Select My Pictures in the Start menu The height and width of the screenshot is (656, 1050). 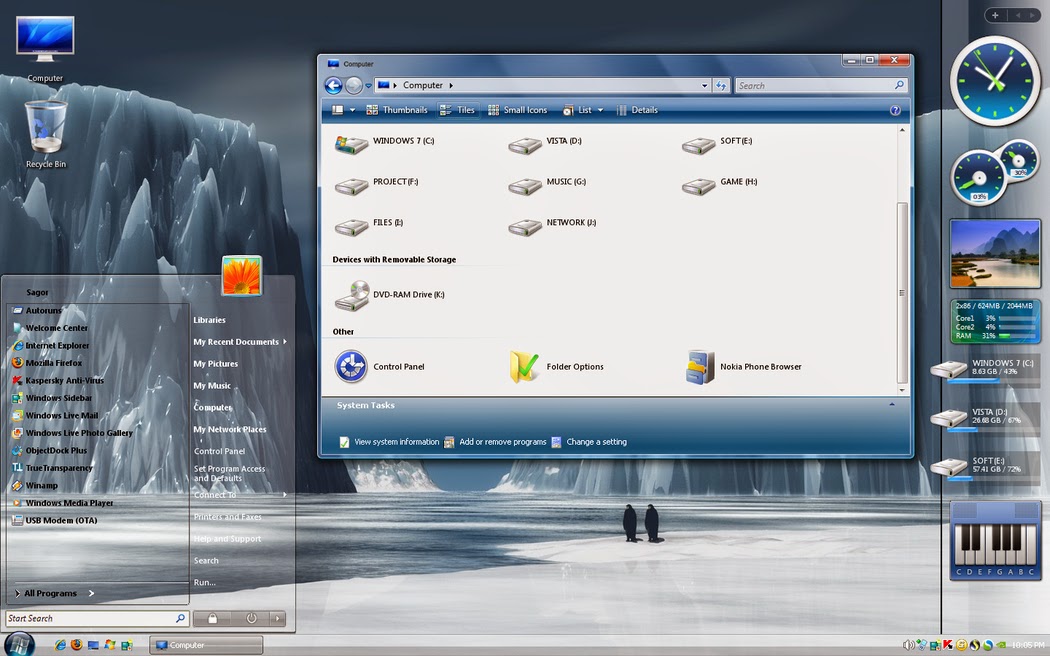tap(214, 363)
